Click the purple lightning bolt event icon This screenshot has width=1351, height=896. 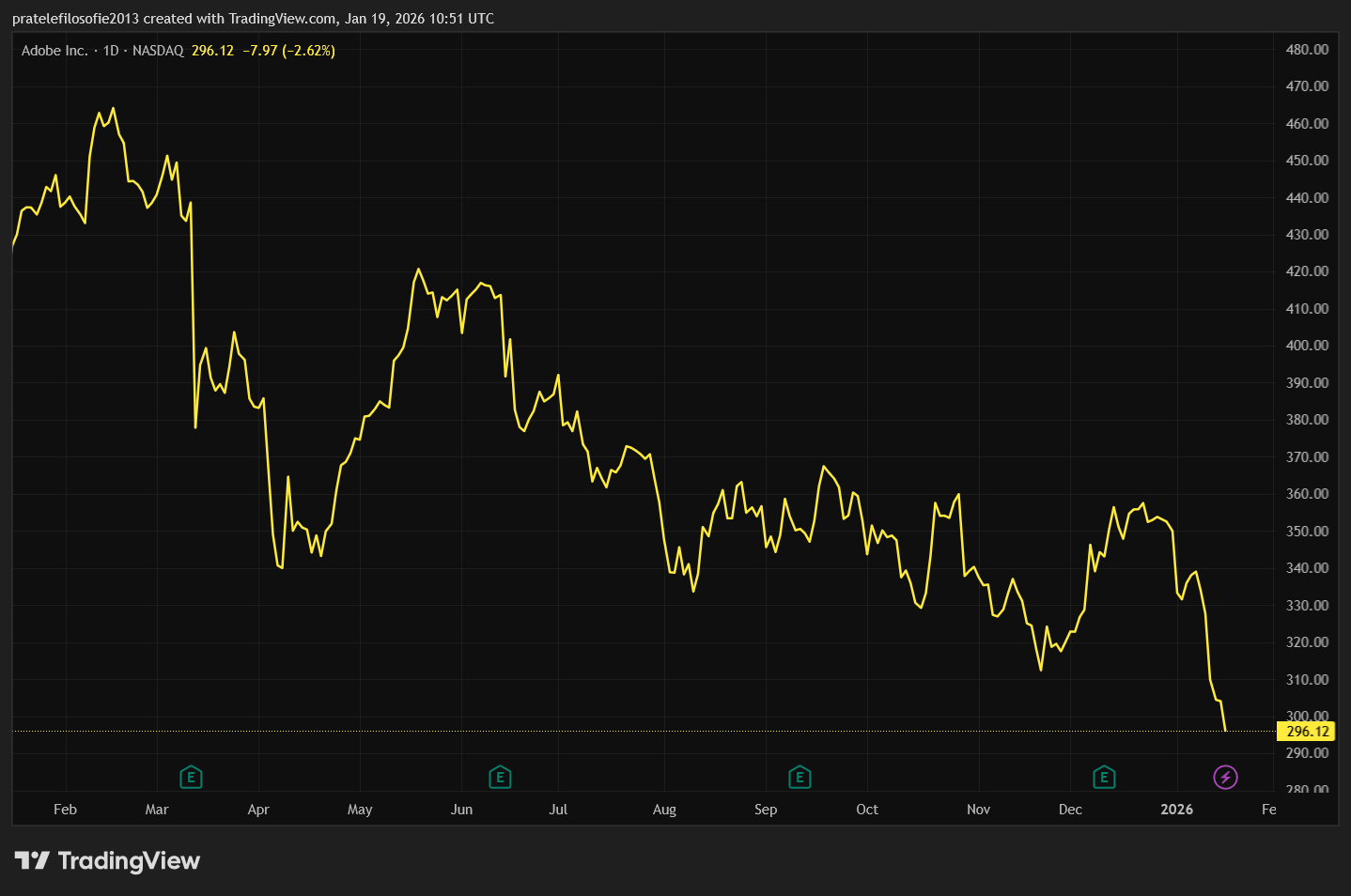1225,777
